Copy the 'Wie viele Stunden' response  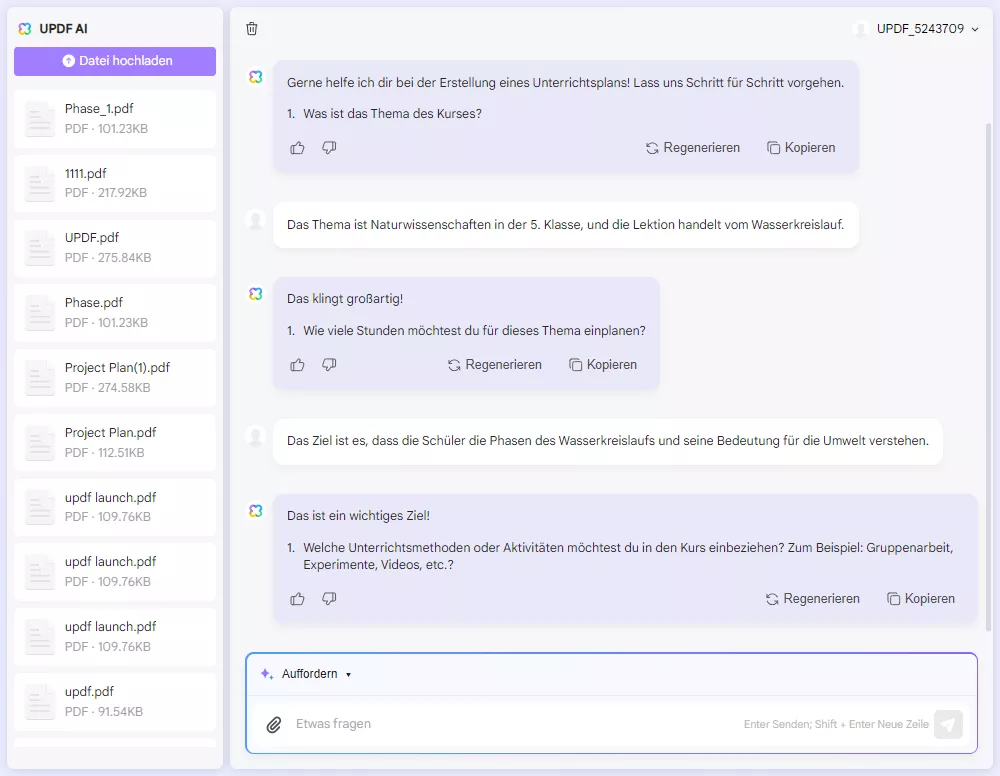tap(603, 365)
